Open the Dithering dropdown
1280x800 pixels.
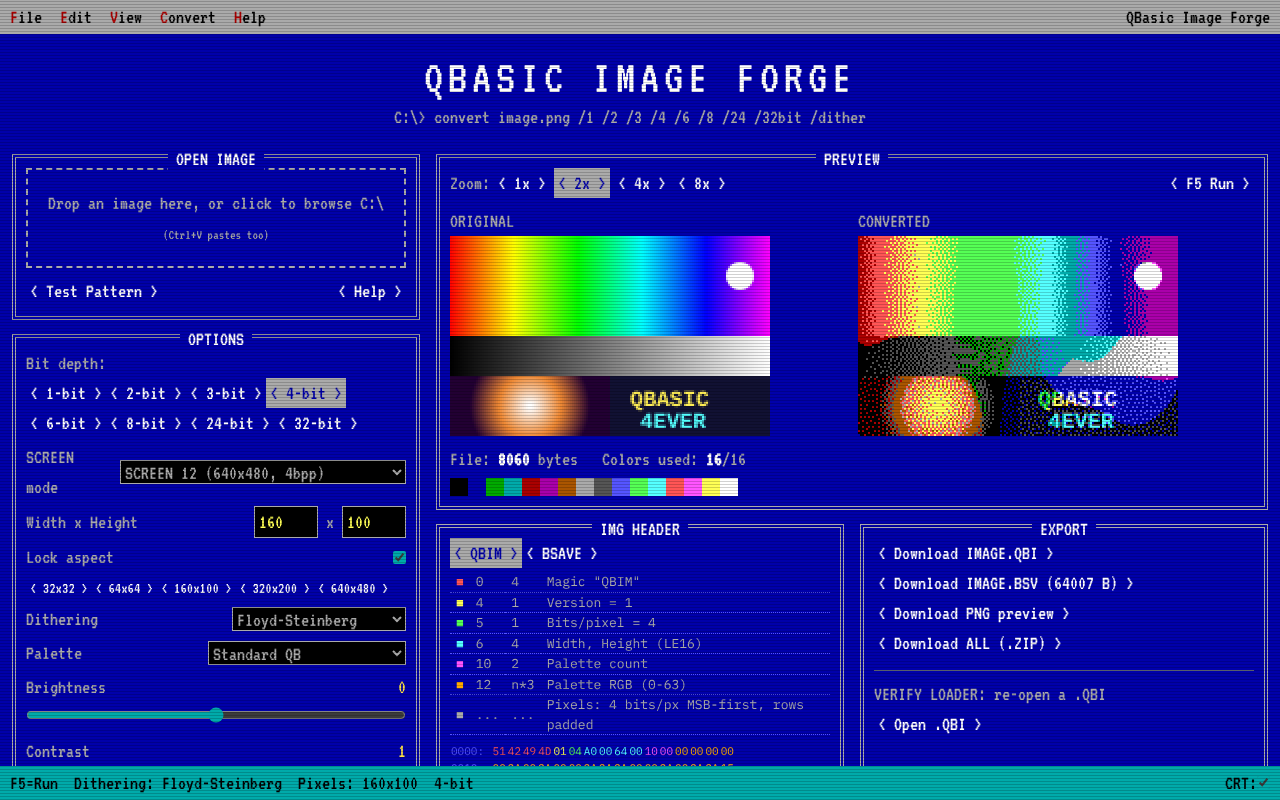click(x=319, y=620)
